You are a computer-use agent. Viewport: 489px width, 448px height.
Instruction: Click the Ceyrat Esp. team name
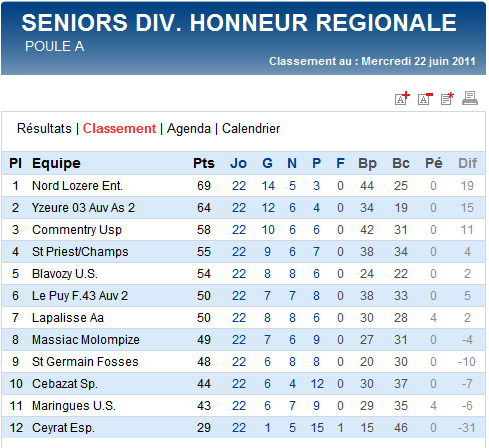63,428
